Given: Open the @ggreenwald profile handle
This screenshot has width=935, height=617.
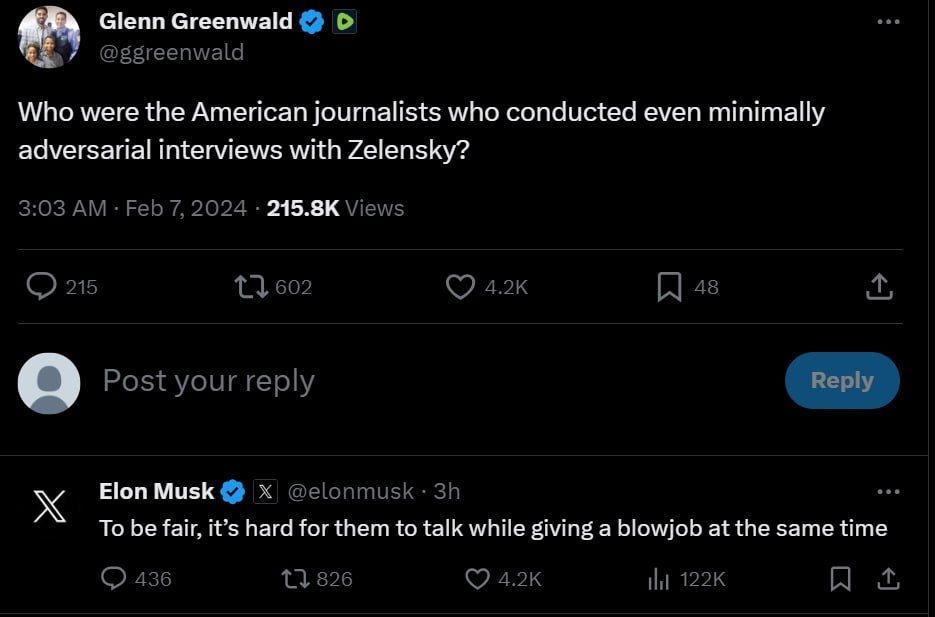Looking at the screenshot, I should coord(171,53).
